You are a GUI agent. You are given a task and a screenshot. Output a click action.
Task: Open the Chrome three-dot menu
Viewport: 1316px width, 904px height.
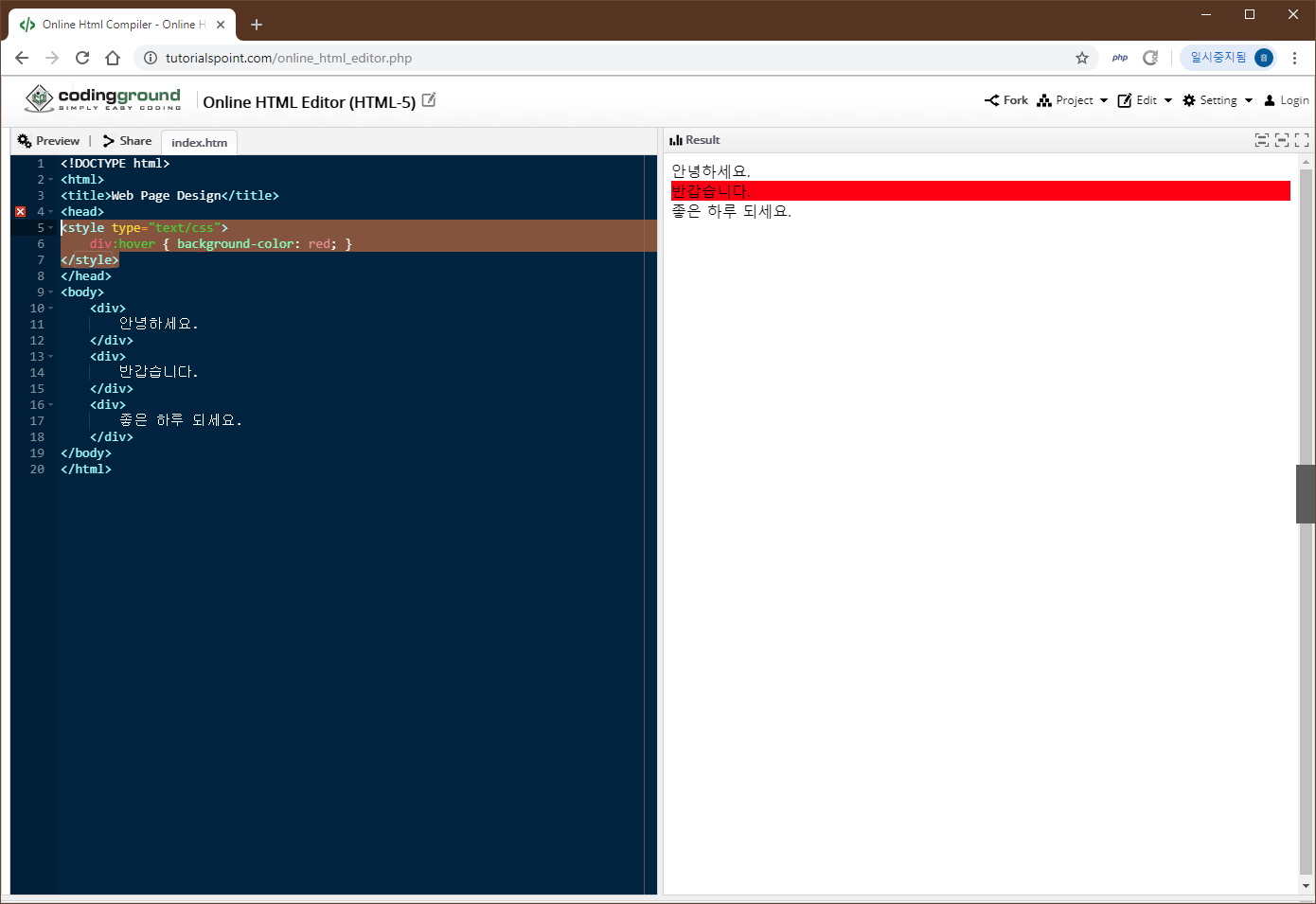tap(1294, 58)
